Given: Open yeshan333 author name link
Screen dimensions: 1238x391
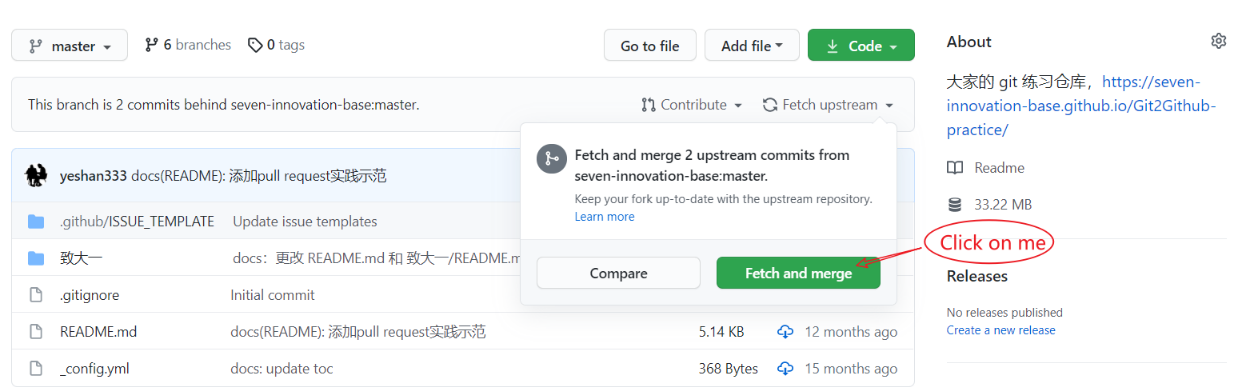Looking at the screenshot, I should click(x=93, y=176).
